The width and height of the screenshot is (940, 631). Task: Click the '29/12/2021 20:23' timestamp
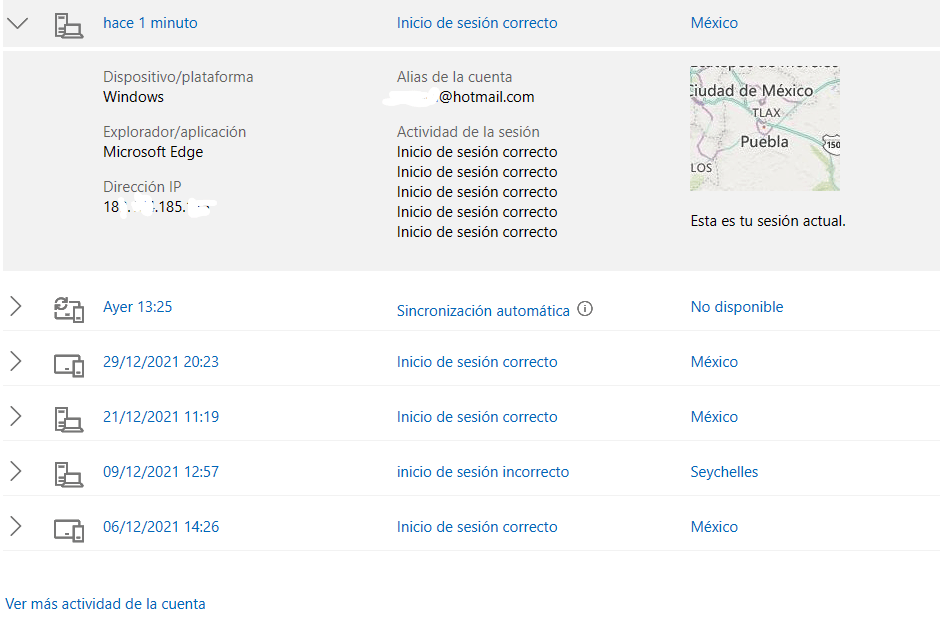(x=161, y=362)
